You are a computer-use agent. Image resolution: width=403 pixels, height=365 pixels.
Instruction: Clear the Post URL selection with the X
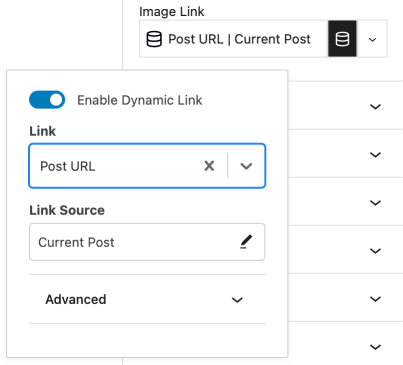[x=209, y=166]
